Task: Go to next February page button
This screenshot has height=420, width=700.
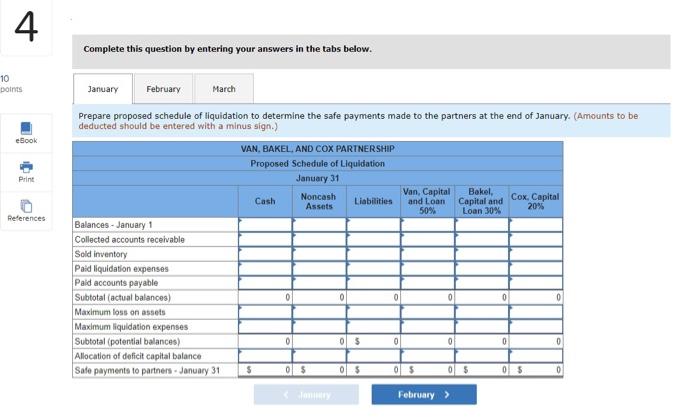Action: (x=424, y=395)
